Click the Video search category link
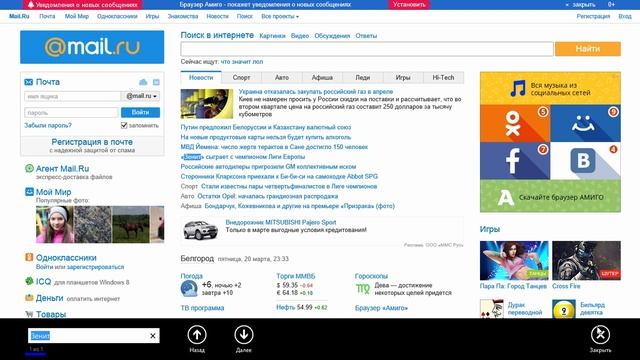Image resolution: width=640 pixels, height=360 pixels. point(300,36)
